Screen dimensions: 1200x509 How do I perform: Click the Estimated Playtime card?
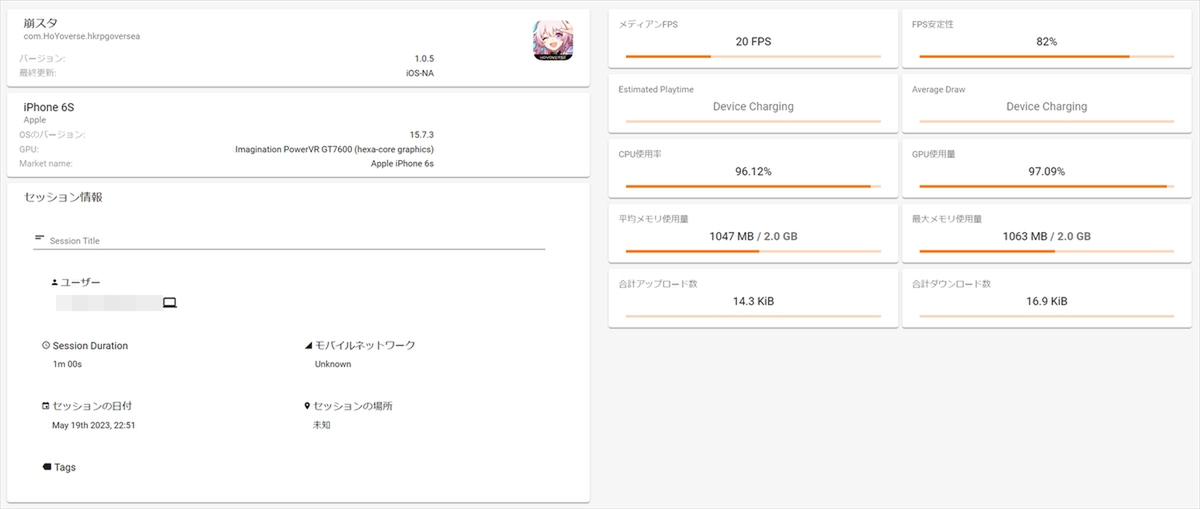753,102
